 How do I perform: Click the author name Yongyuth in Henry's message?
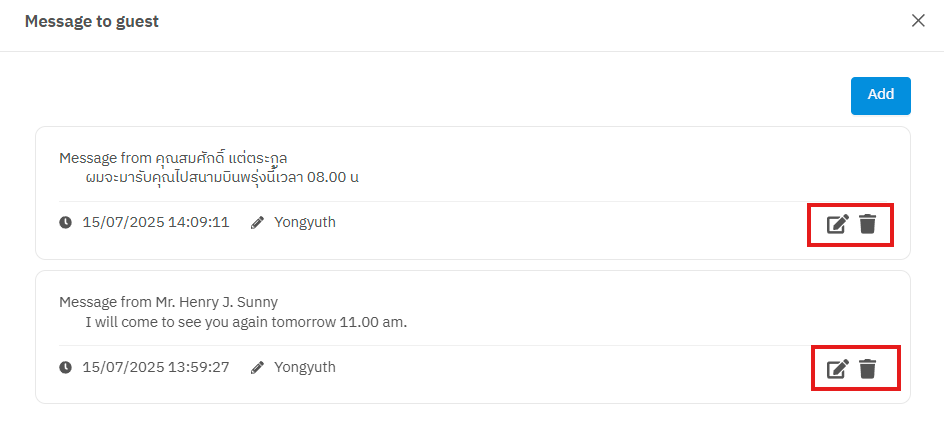coord(305,367)
